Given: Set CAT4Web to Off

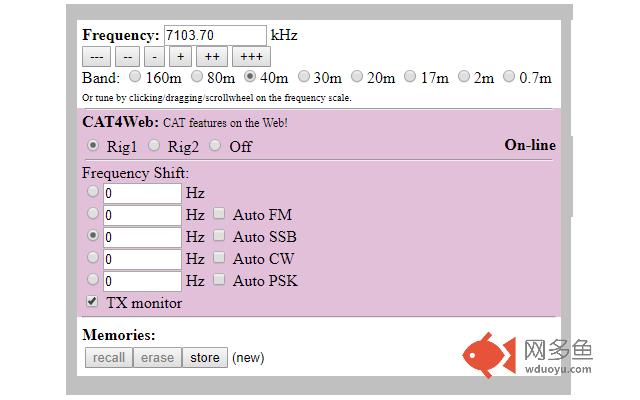Looking at the screenshot, I should pyautogui.click(x=215, y=145).
